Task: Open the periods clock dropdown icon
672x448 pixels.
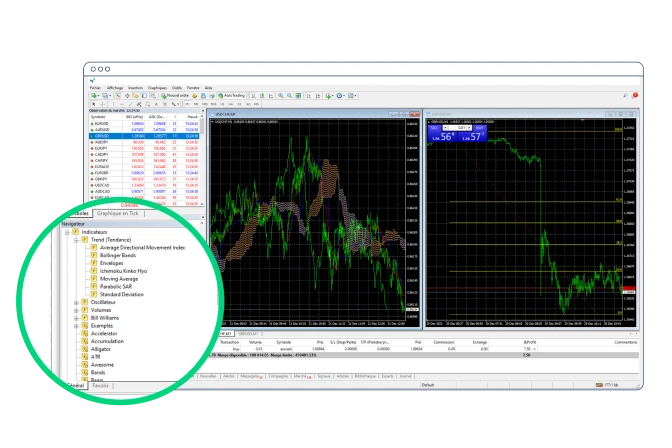Action: [340, 96]
